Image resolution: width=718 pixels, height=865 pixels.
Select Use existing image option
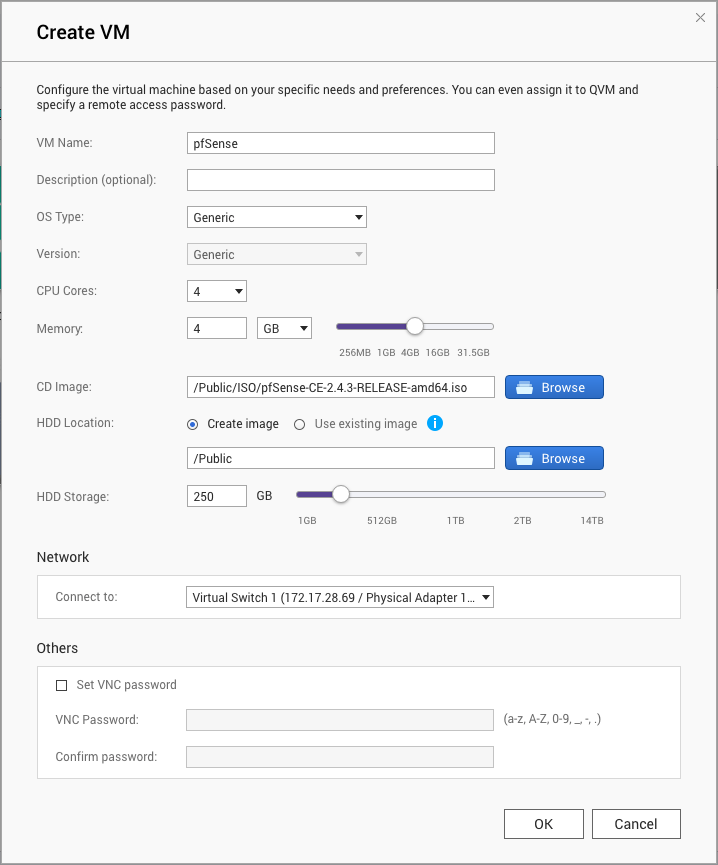point(299,424)
